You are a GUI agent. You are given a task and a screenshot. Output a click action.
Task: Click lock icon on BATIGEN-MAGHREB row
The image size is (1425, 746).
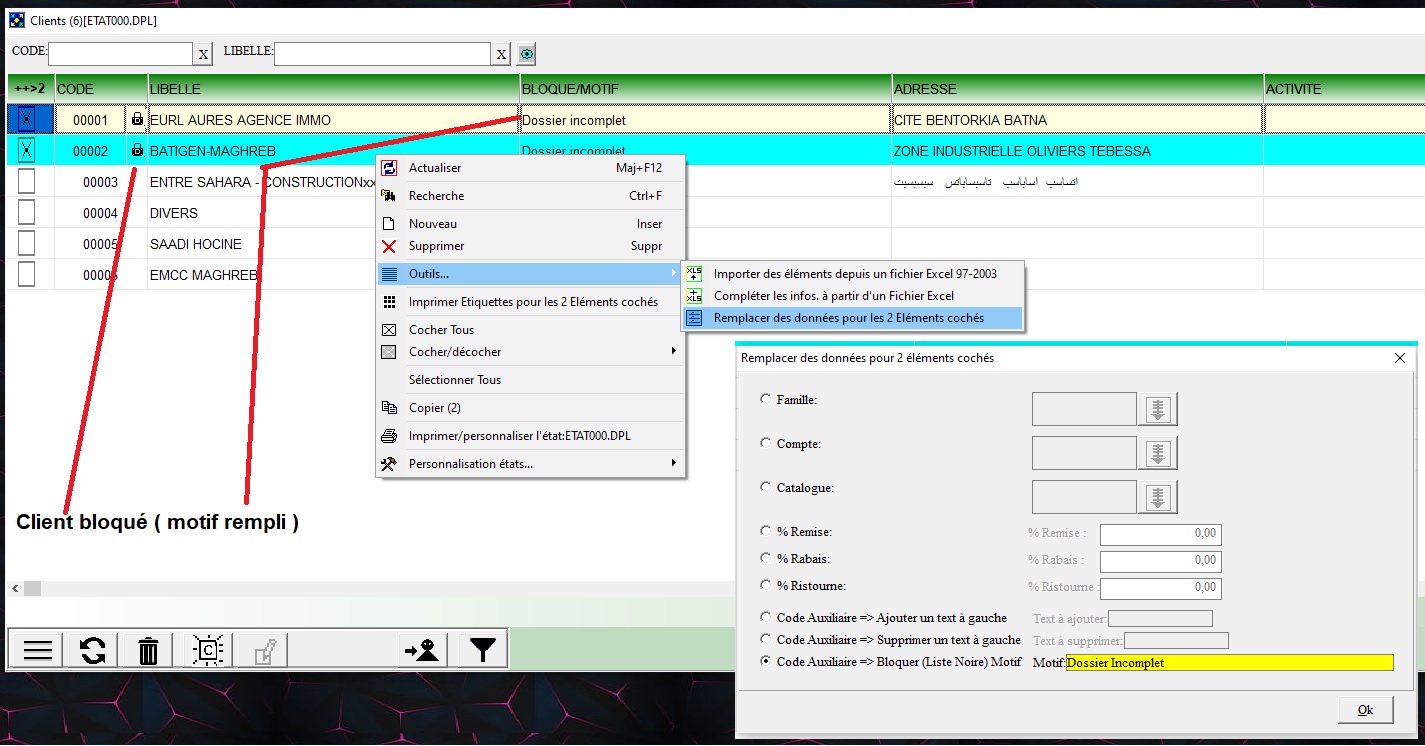[x=137, y=151]
